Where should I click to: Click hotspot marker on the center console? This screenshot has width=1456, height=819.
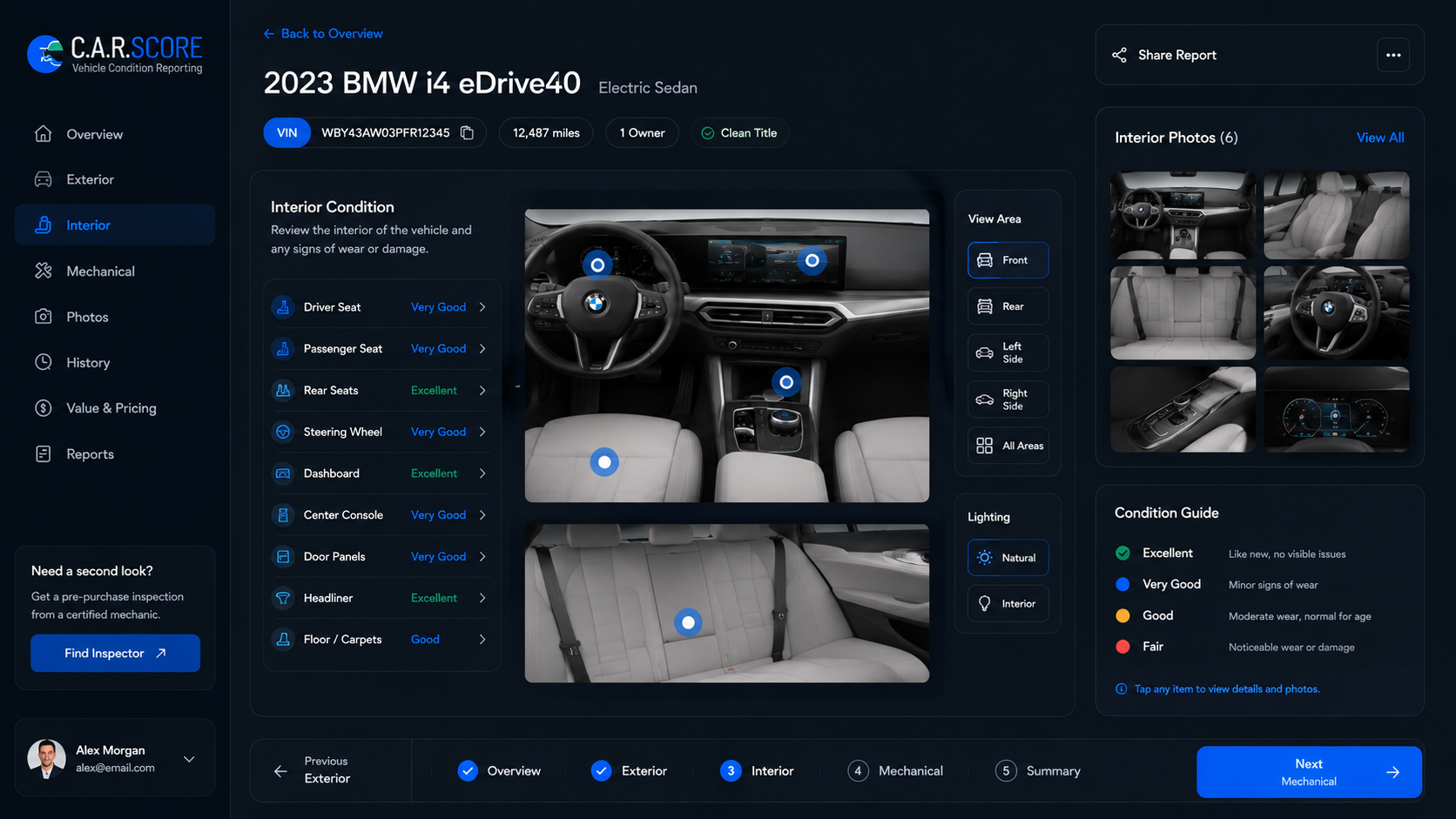786,382
